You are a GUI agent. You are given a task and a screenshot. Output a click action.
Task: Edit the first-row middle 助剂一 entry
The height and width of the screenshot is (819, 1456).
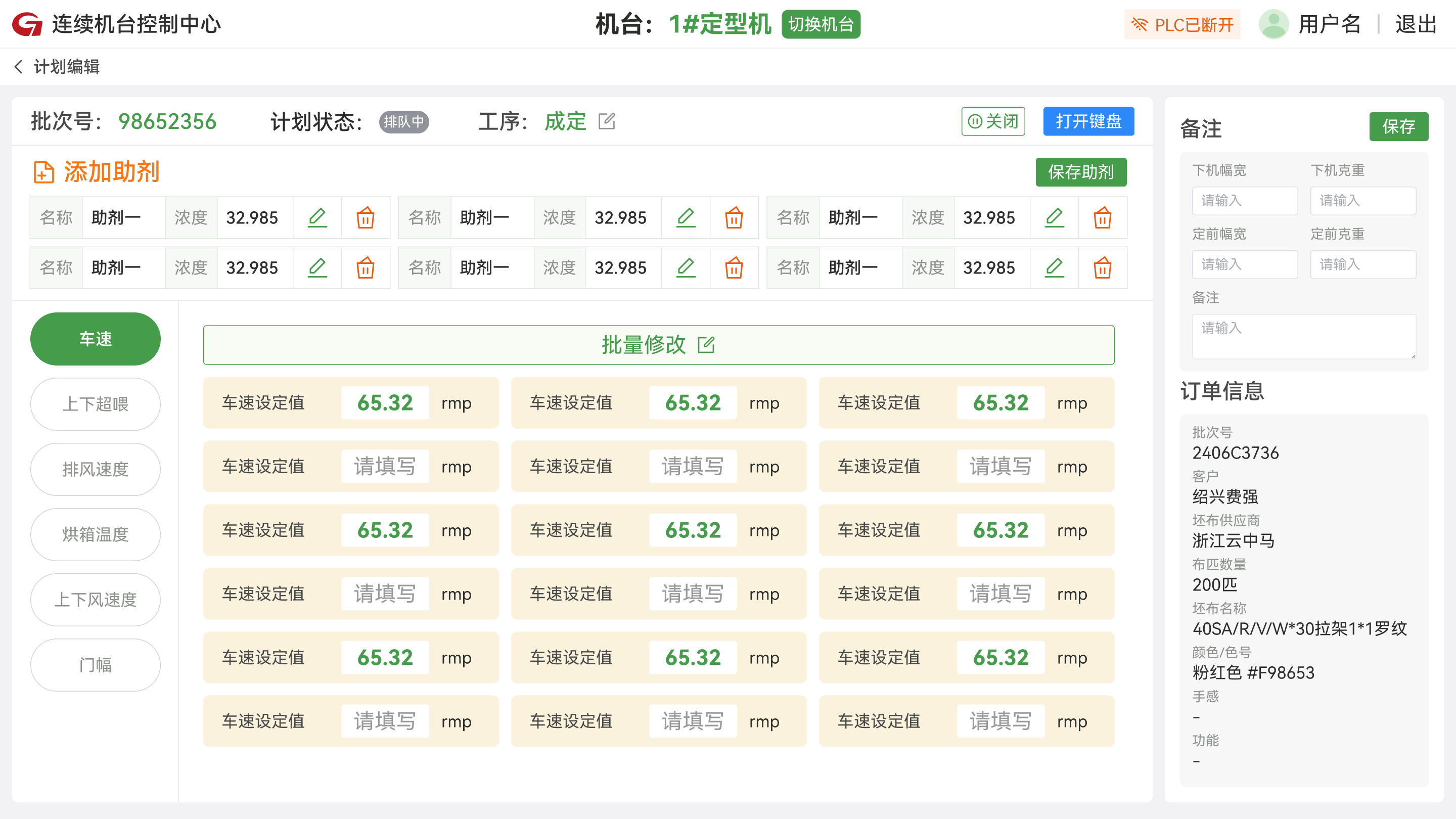(x=686, y=217)
